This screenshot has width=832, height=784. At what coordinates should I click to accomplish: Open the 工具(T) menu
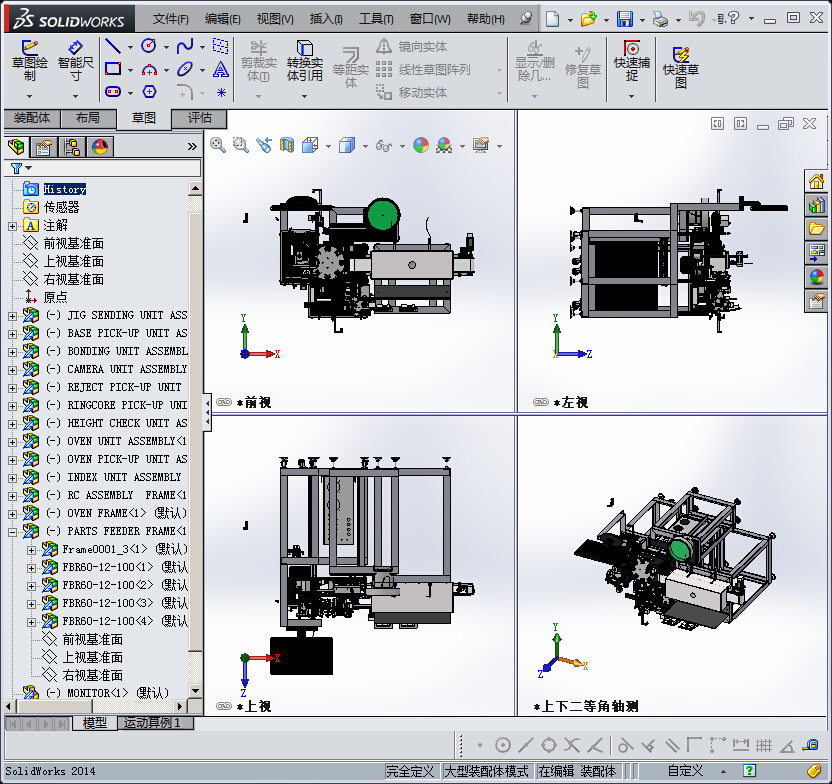point(376,19)
